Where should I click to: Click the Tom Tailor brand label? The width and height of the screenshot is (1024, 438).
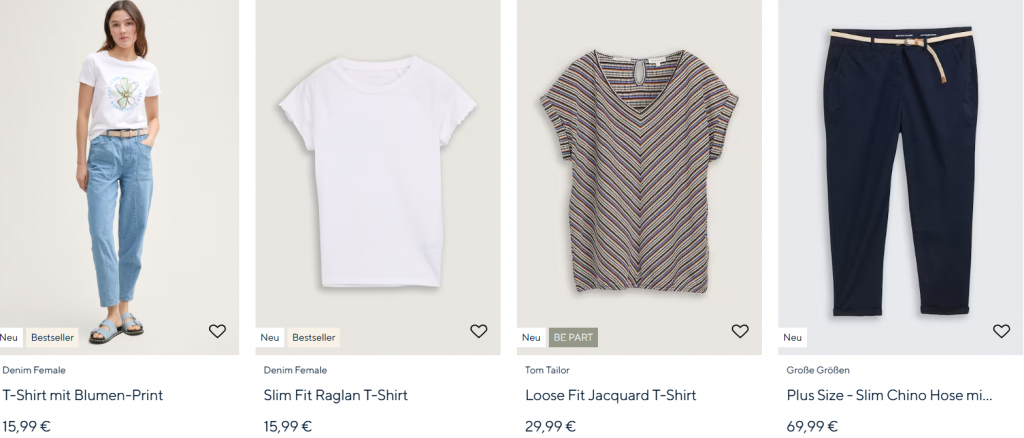tap(549, 370)
